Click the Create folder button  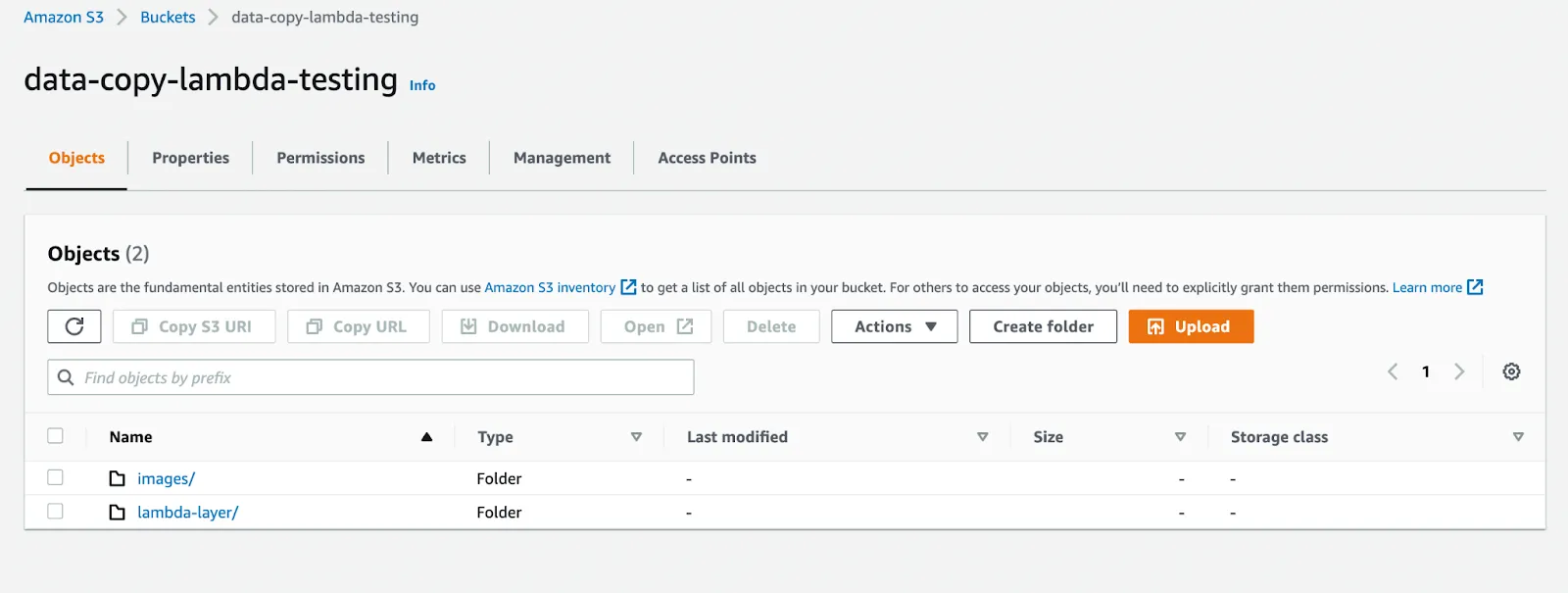1043,326
